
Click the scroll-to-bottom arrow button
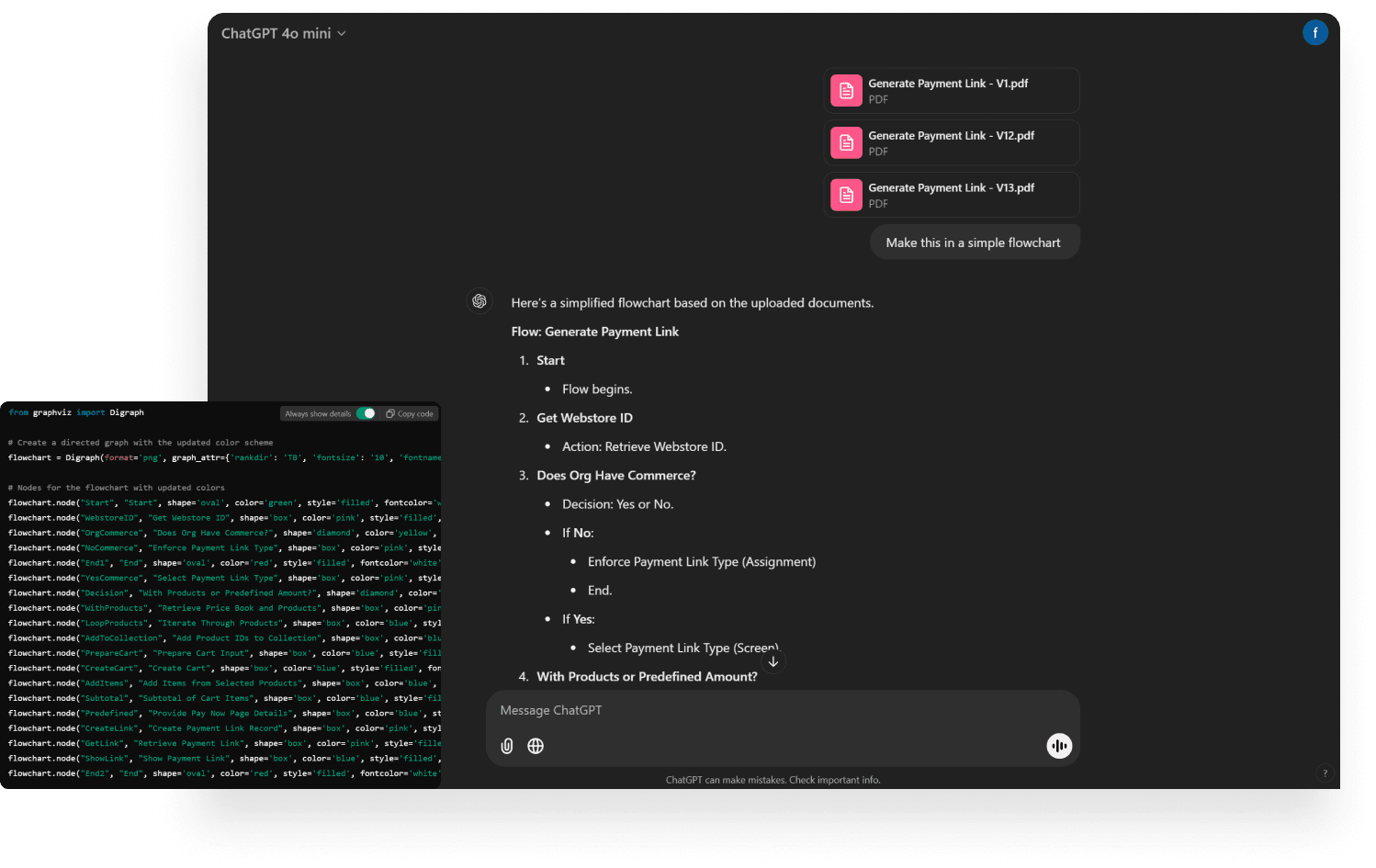[773, 661]
